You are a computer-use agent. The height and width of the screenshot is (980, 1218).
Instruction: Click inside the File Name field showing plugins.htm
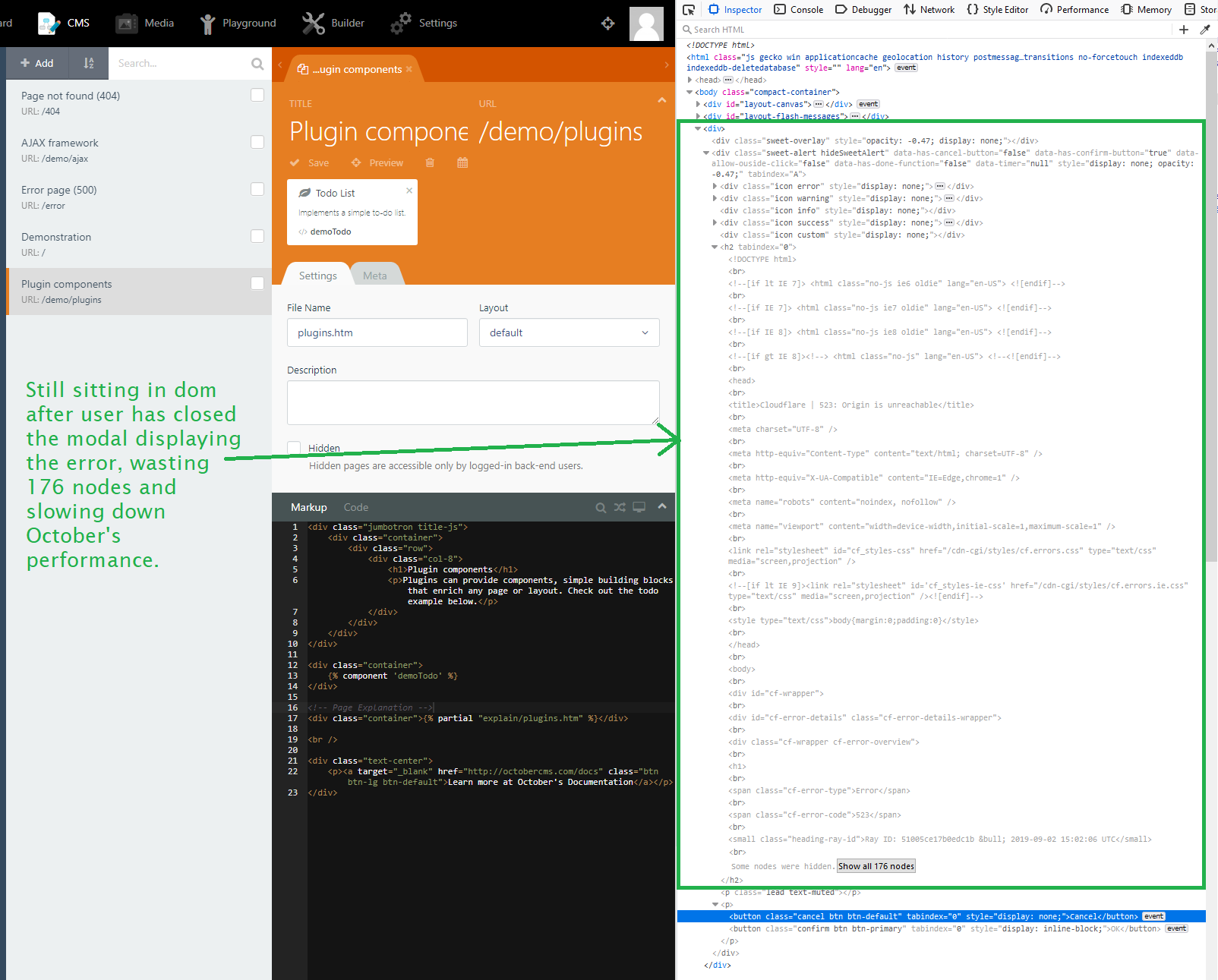(x=377, y=332)
